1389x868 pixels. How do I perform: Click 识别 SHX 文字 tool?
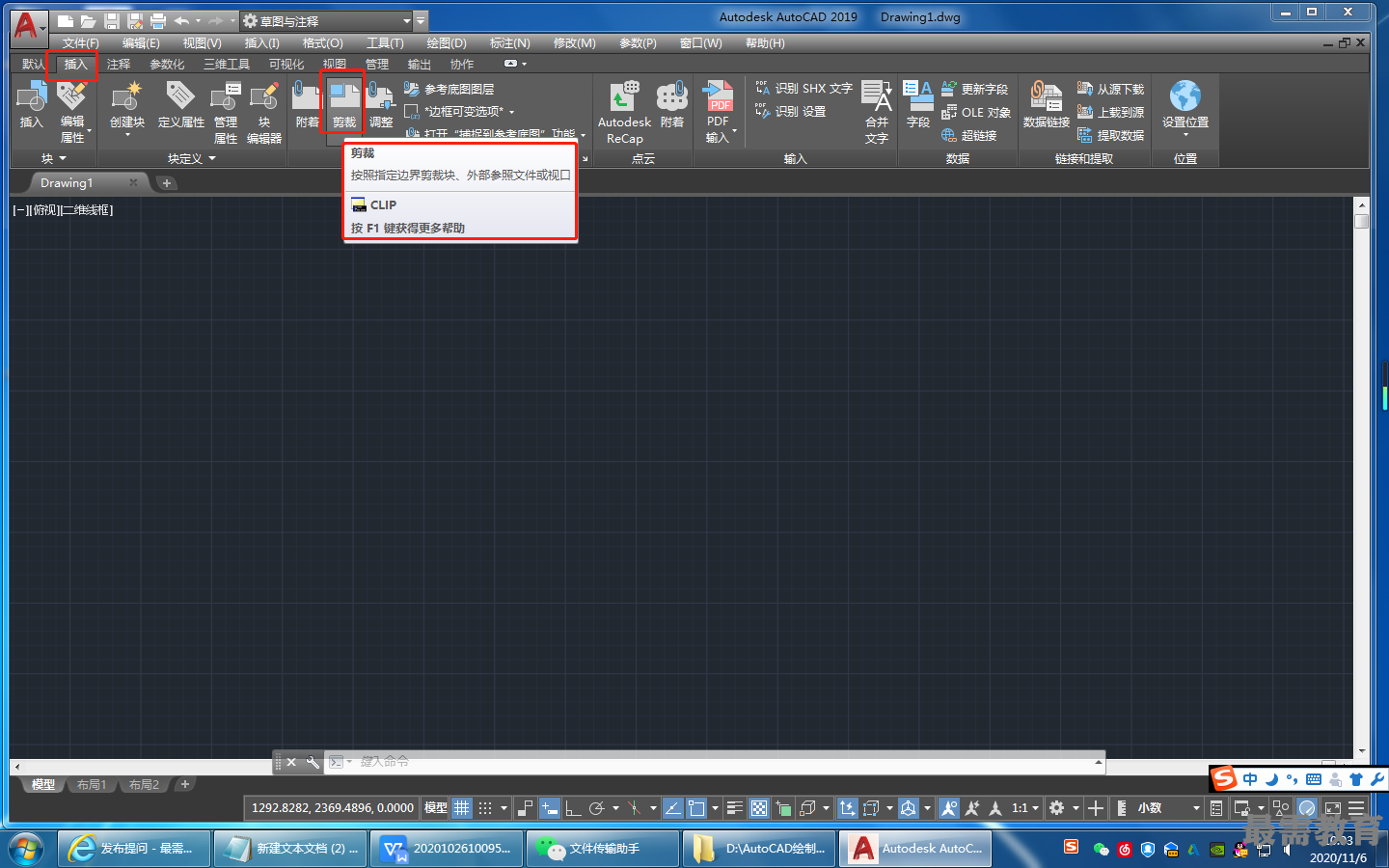803,88
